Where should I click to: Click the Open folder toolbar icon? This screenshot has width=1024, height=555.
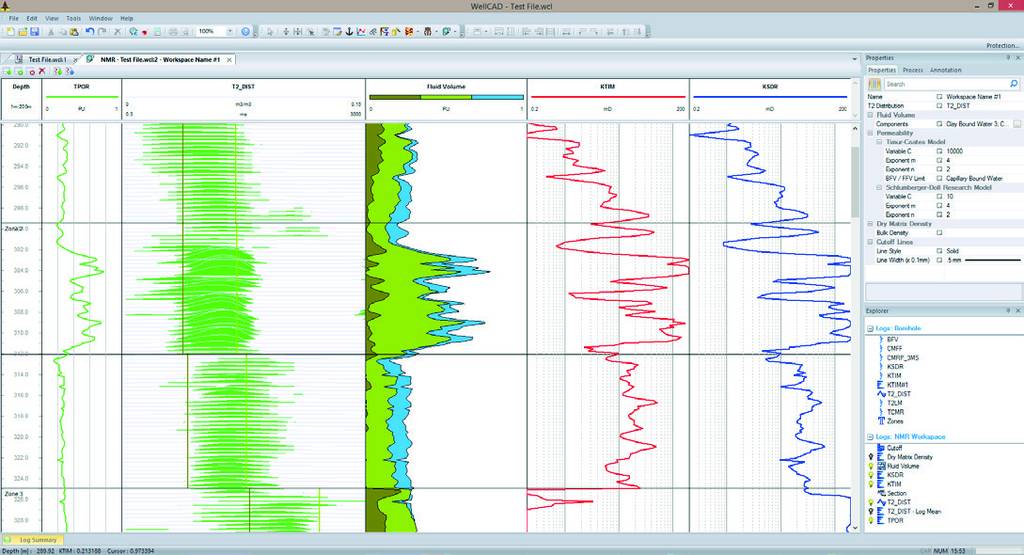[x=22, y=31]
